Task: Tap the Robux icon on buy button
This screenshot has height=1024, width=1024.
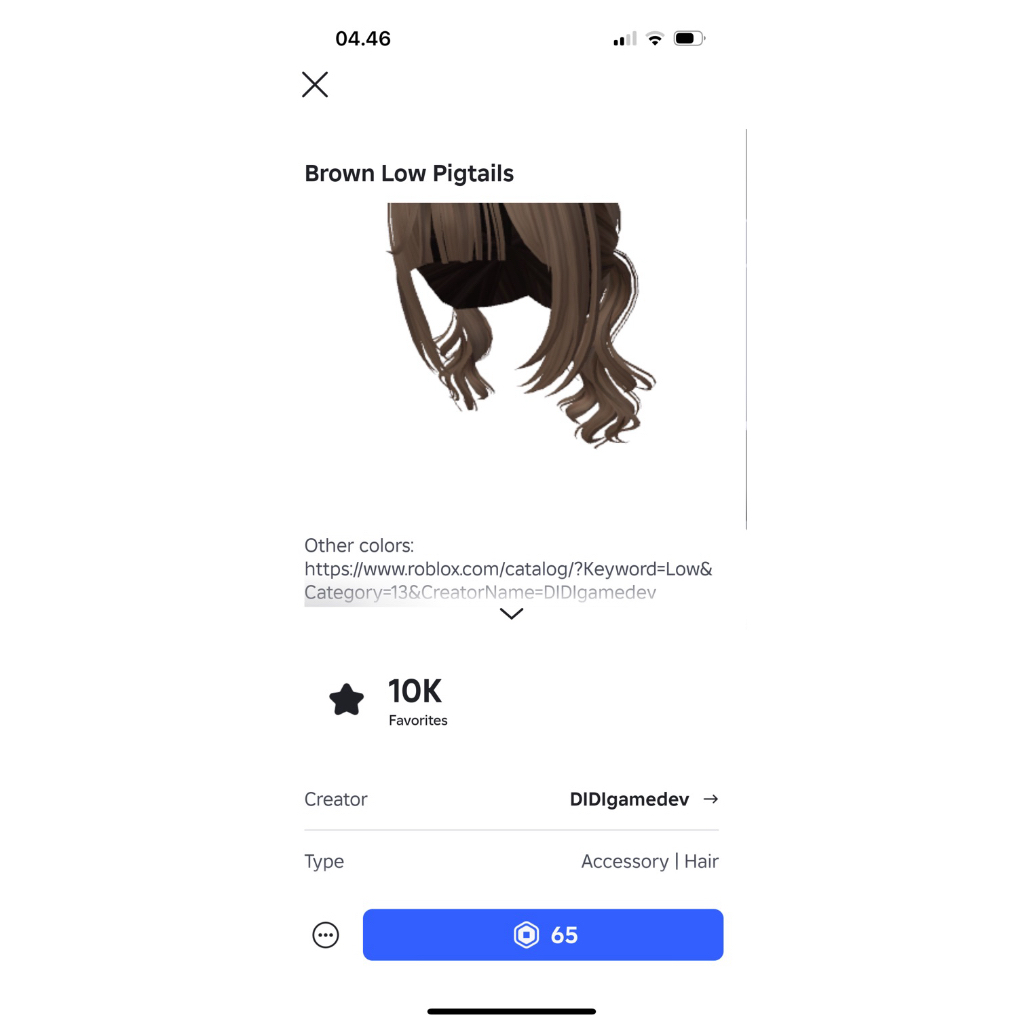Action: tap(526, 935)
